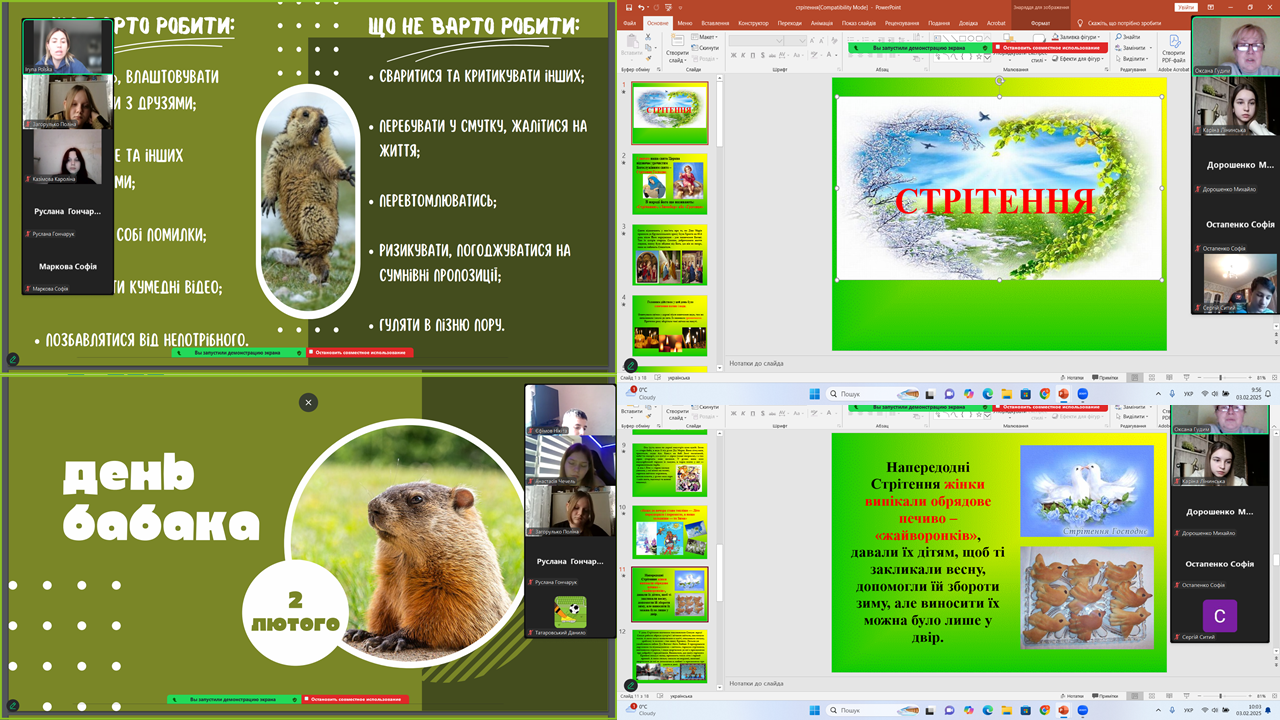Select slide 10 thumbnail in the thumbnail pane

tap(669, 531)
